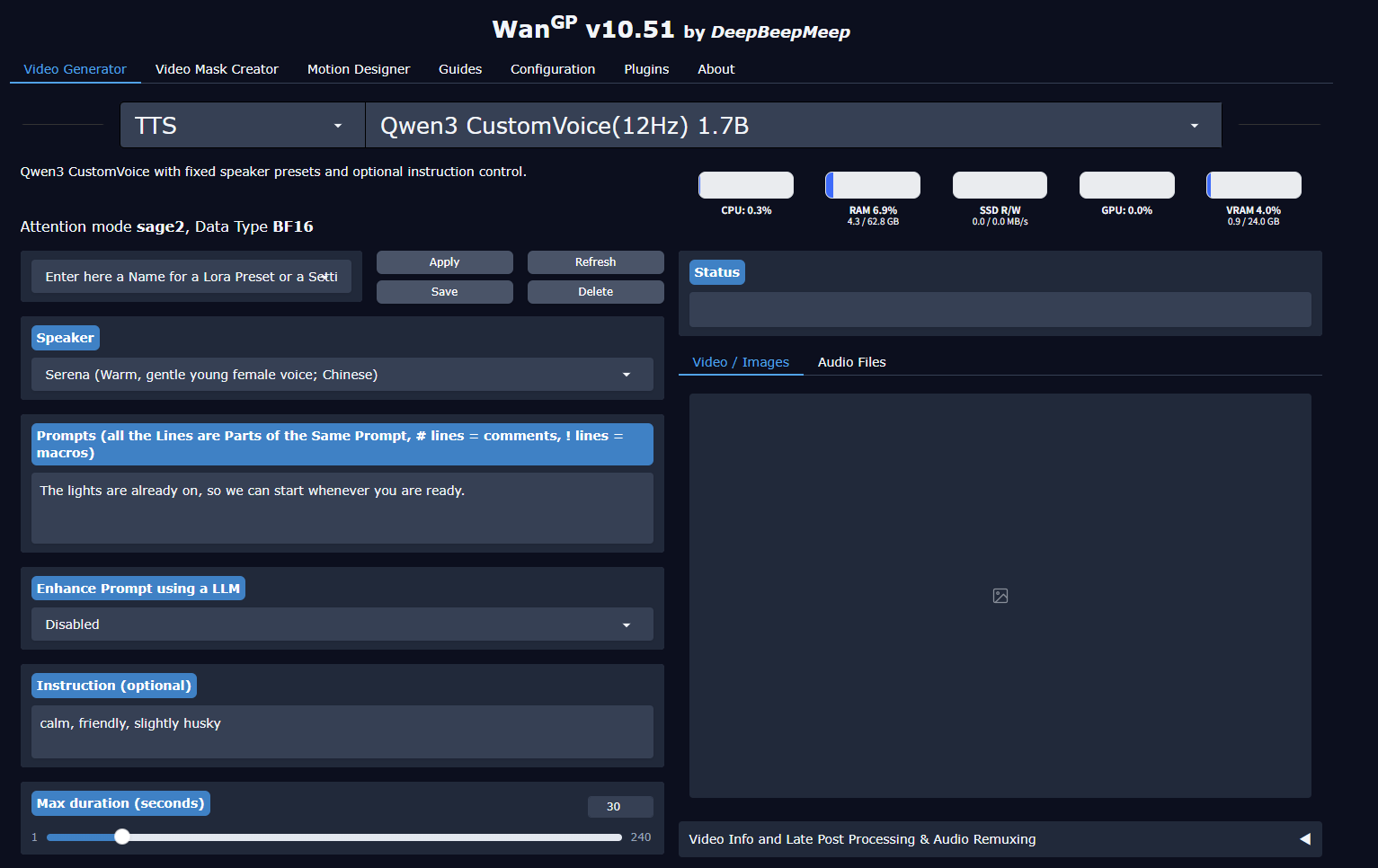This screenshot has height=868, width=1378.
Task: Expand Video Info and Late Post Processing section
Action: (1304, 839)
